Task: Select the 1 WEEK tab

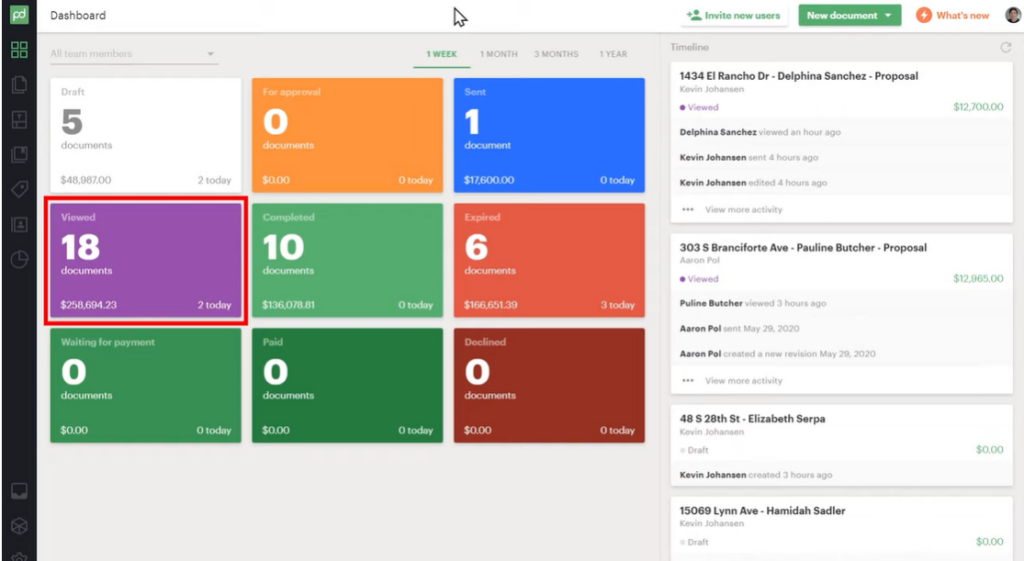Action: coord(441,54)
